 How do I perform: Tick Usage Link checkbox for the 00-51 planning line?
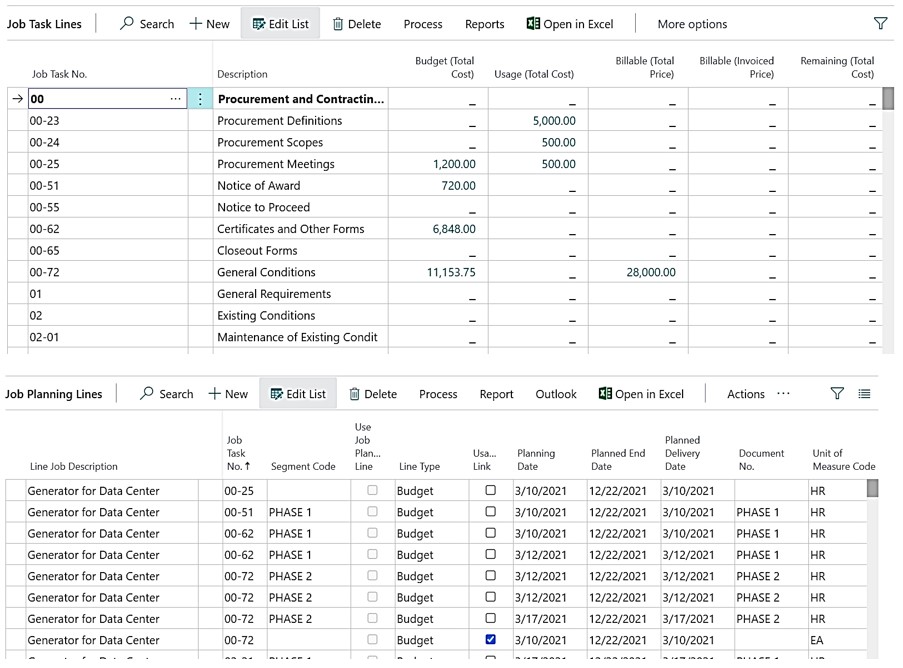490,512
